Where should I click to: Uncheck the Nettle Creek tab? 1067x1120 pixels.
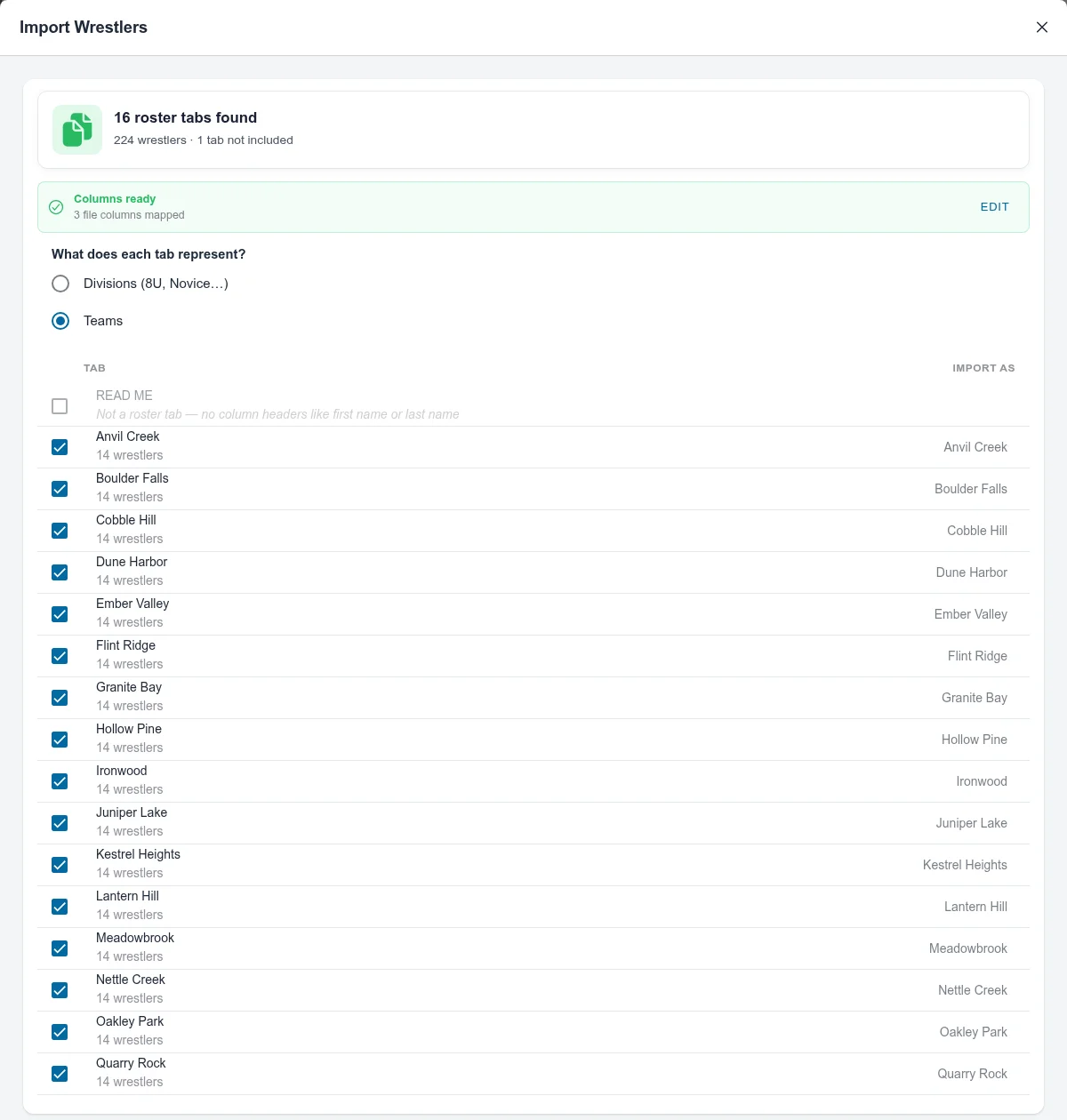60,990
